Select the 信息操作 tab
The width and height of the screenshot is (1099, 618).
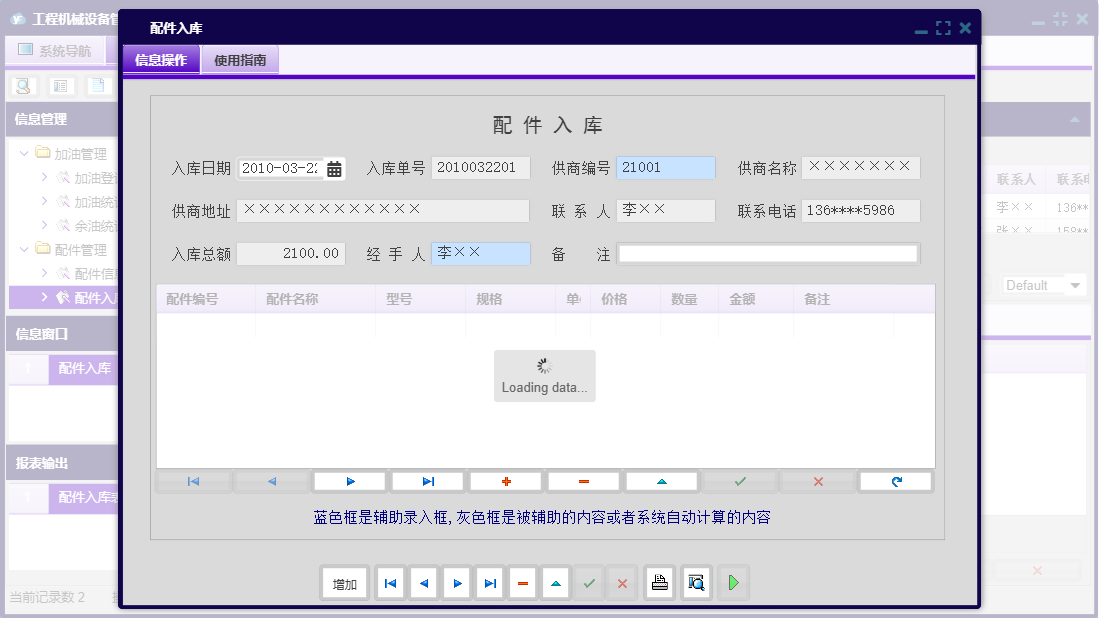point(160,59)
